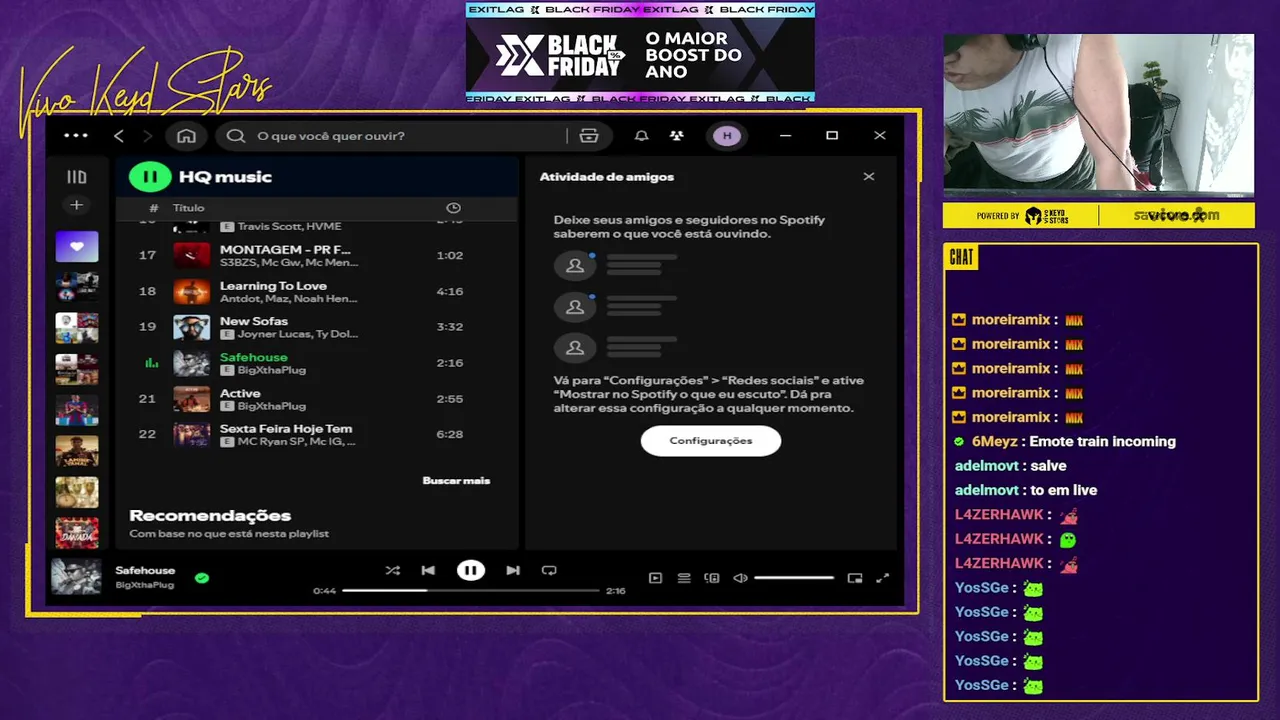This screenshot has width=1280, height=720.
Task: Pause HQ music with green button
Action: point(149,177)
